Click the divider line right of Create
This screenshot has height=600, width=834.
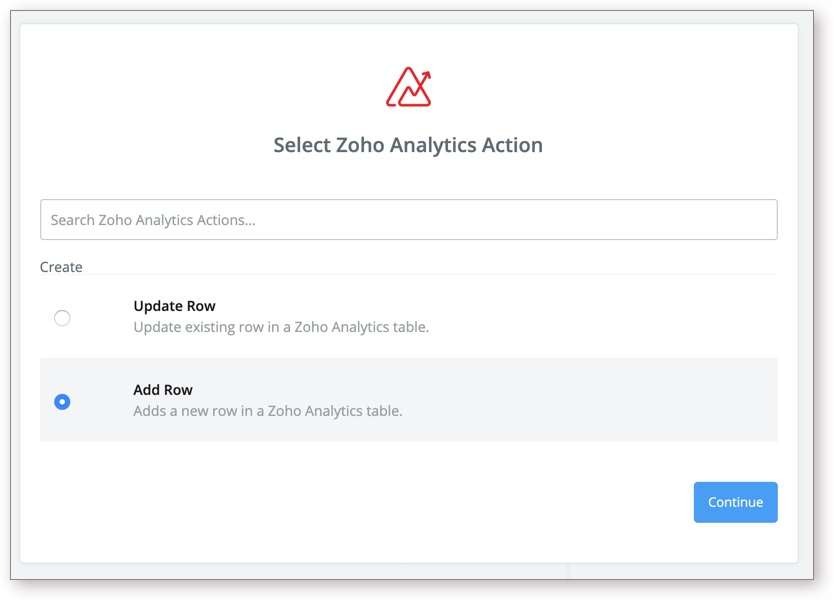click(x=430, y=274)
